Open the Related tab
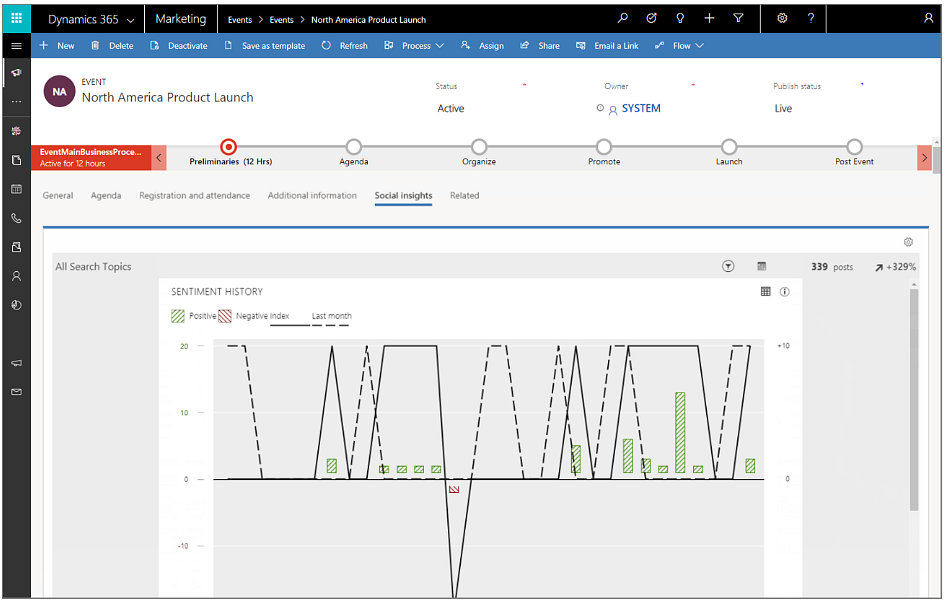The height and width of the screenshot is (606, 951). [x=465, y=195]
